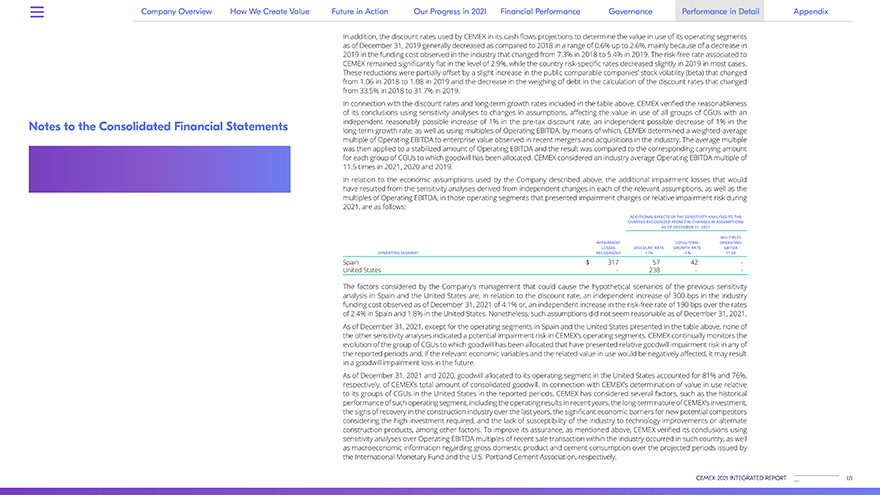This screenshot has height=495, width=880.
Task: Jump to the Appendix section
Action: pos(810,11)
